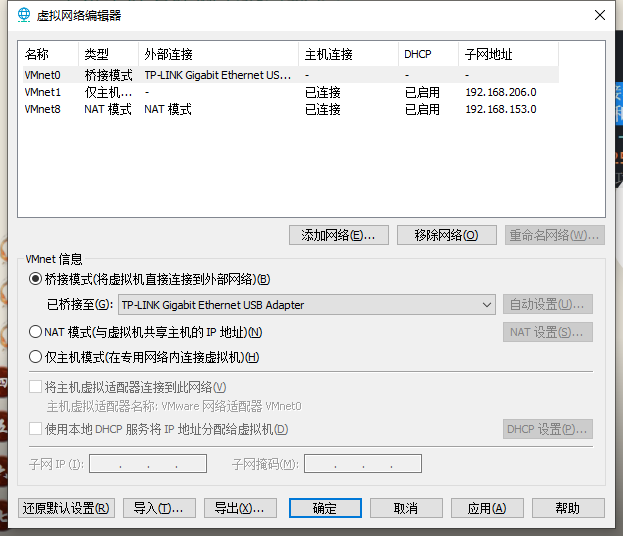Click 已启用 DHCP cell in VMnet1 row
The width and height of the screenshot is (623, 536).
tap(422, 92)
